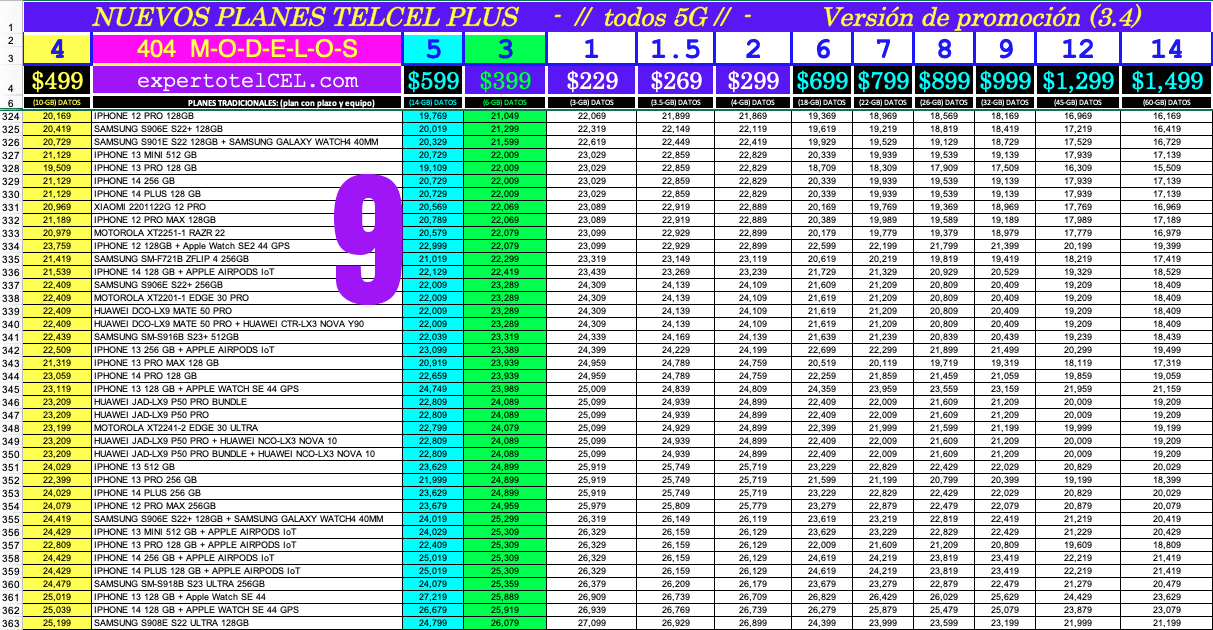Click 20,199 in the iPhone 12 + Watch SE2 row
The height and width of the screenshot is (630, 1213).
pyautogui.click(x=1078, y=246)
